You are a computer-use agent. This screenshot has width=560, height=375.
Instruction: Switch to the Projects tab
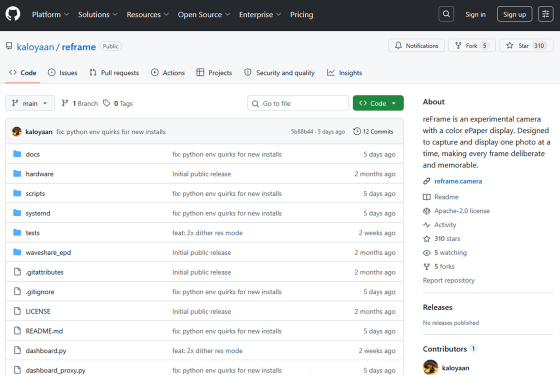click(x=214, y=73)
